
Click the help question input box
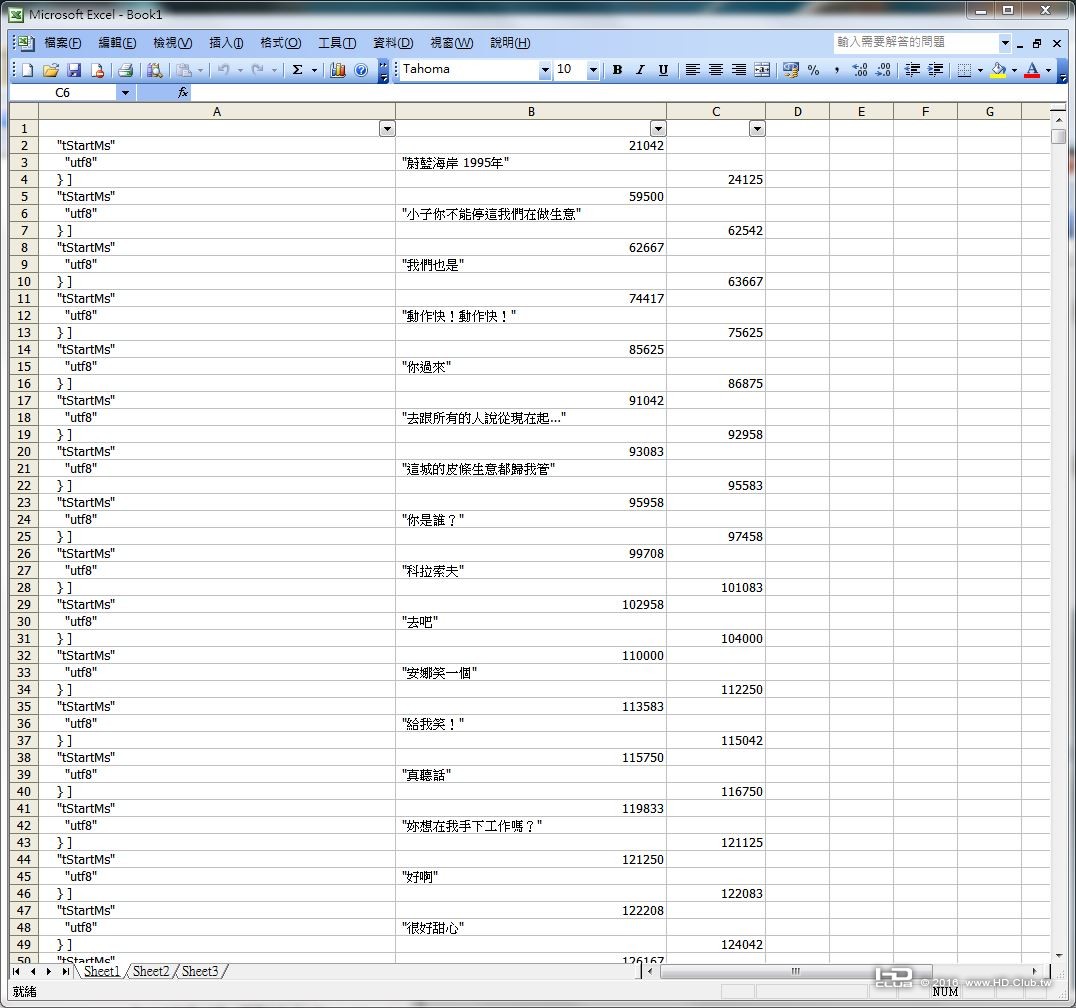[x=915, y=43]
